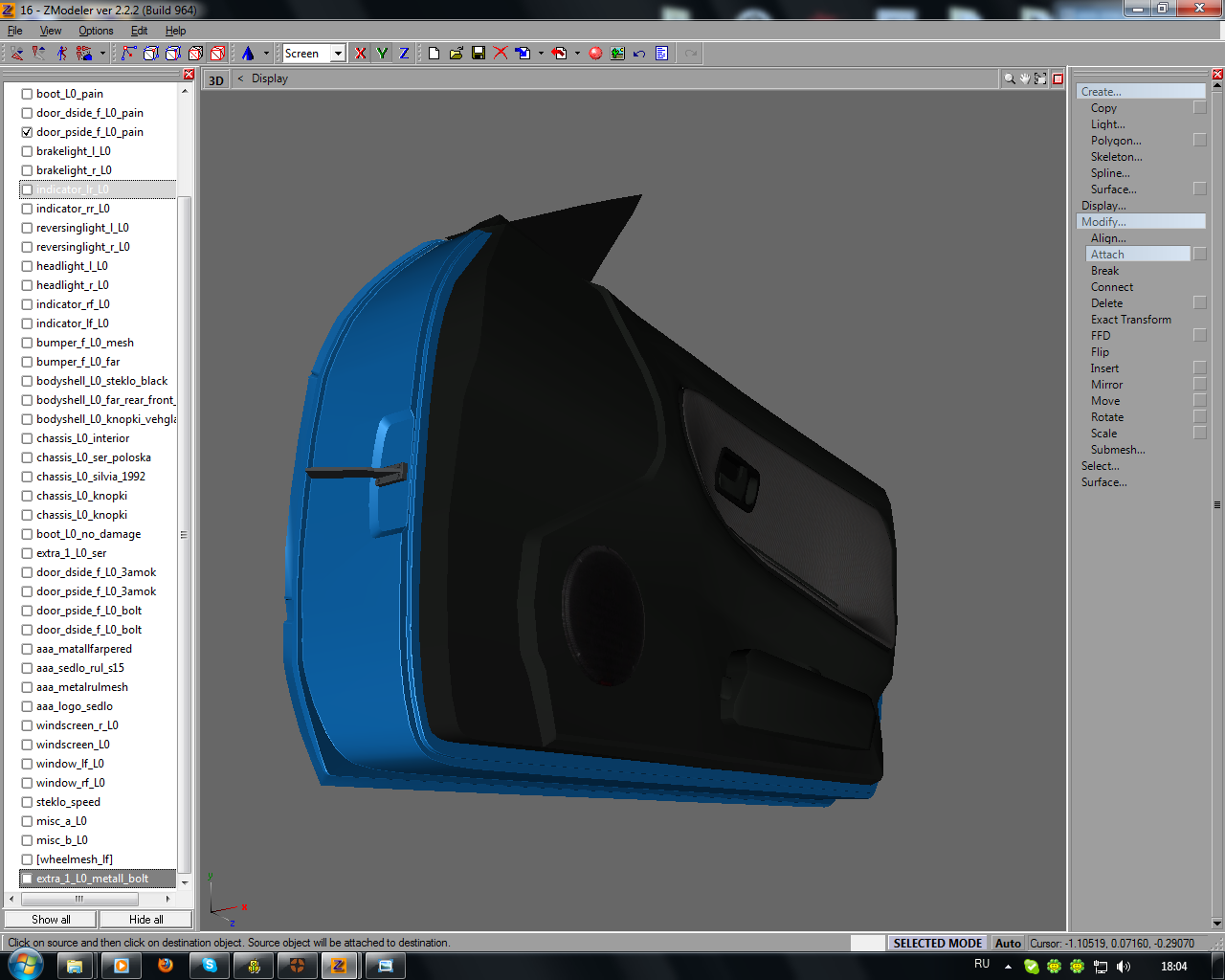Expand the Submesh... tool group
This screenshot has width=1225, height=980.
point(1117,450)
